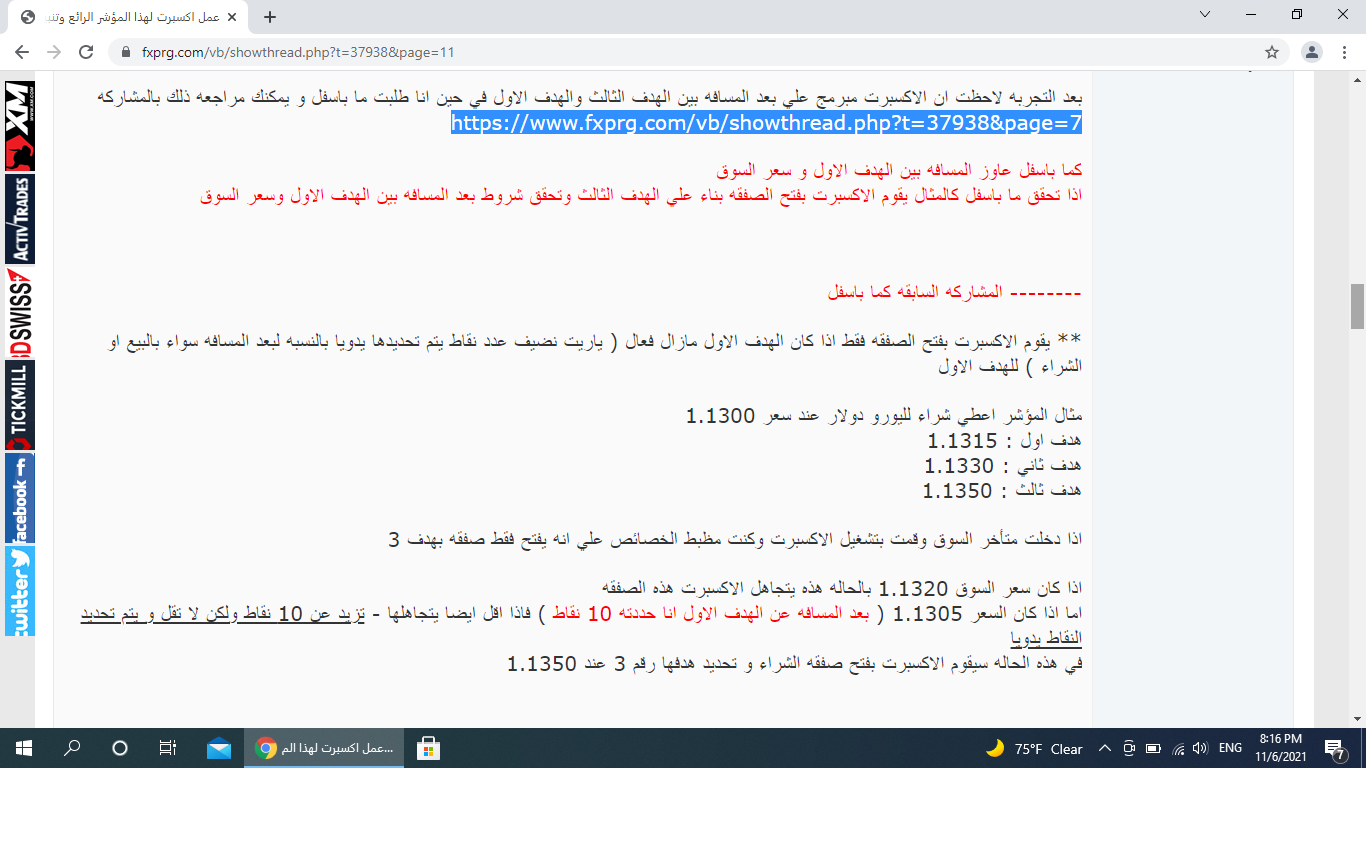Bookmark this page with the star icon
The image size is (1366, 842).
[1272, 52]
